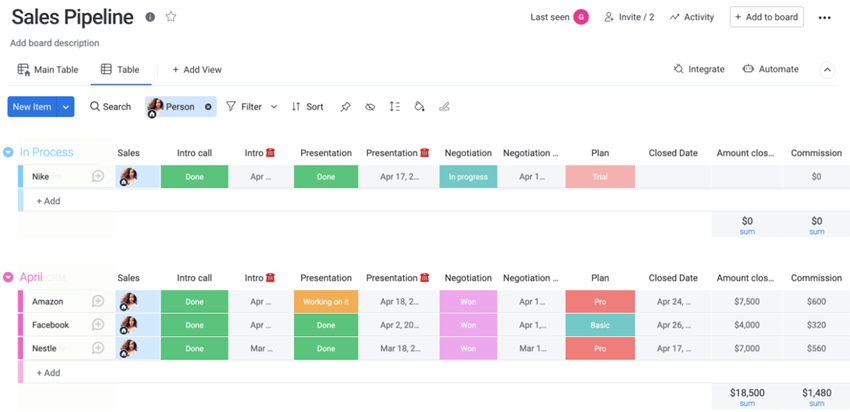This screenshot has width=850, height=412.
Task: Click the Add to board button
Action: (766, 17)
